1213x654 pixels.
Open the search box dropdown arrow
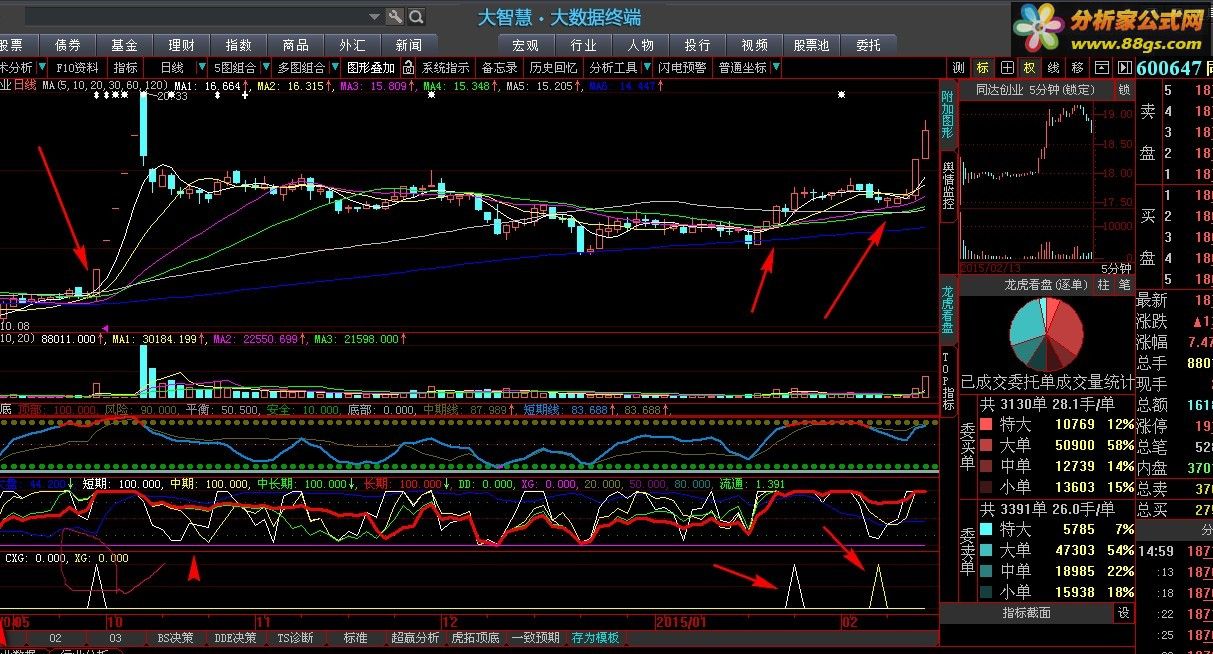375,16
